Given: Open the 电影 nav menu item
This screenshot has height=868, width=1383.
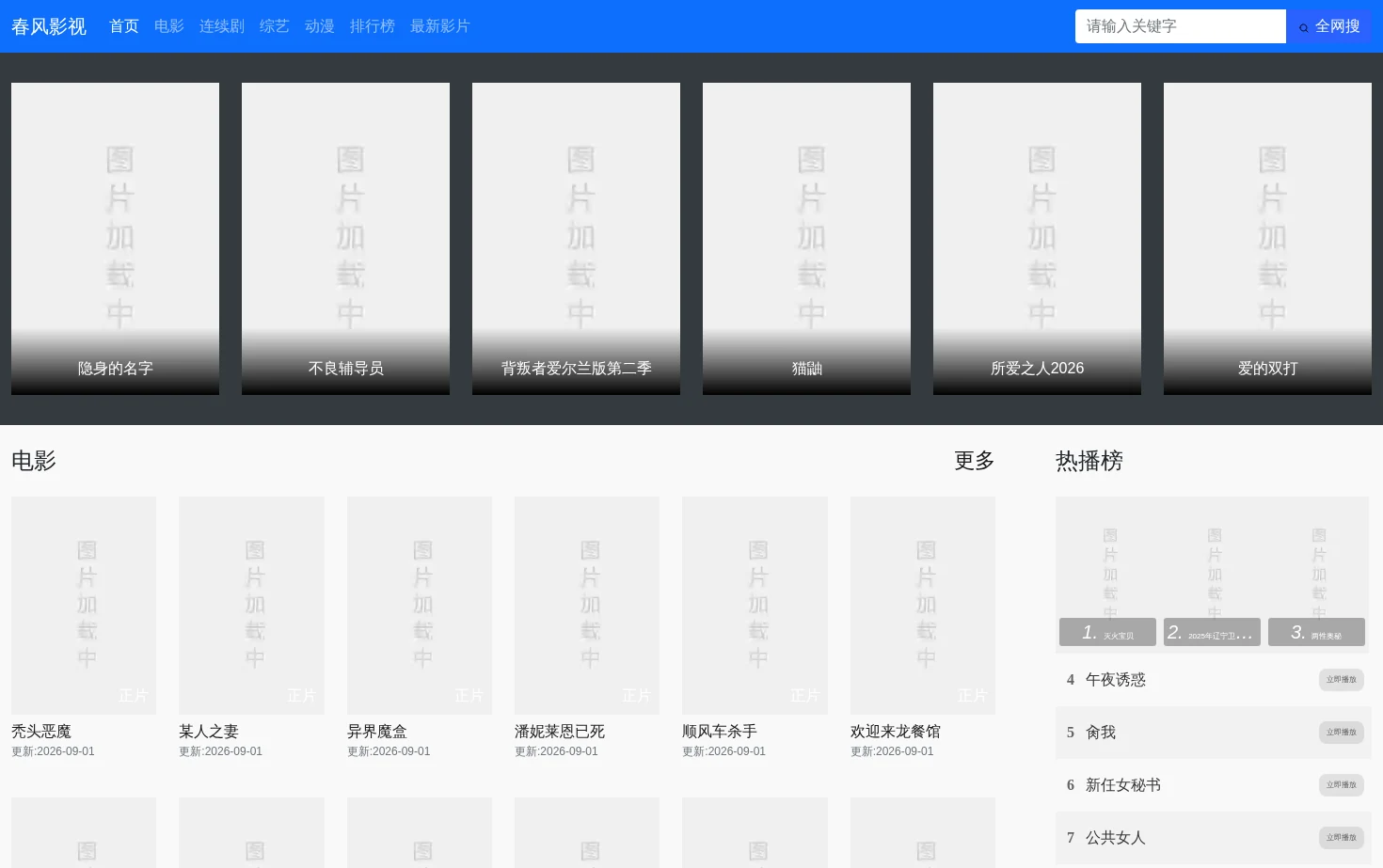Looking at the screenshot, I should (169, 26).
